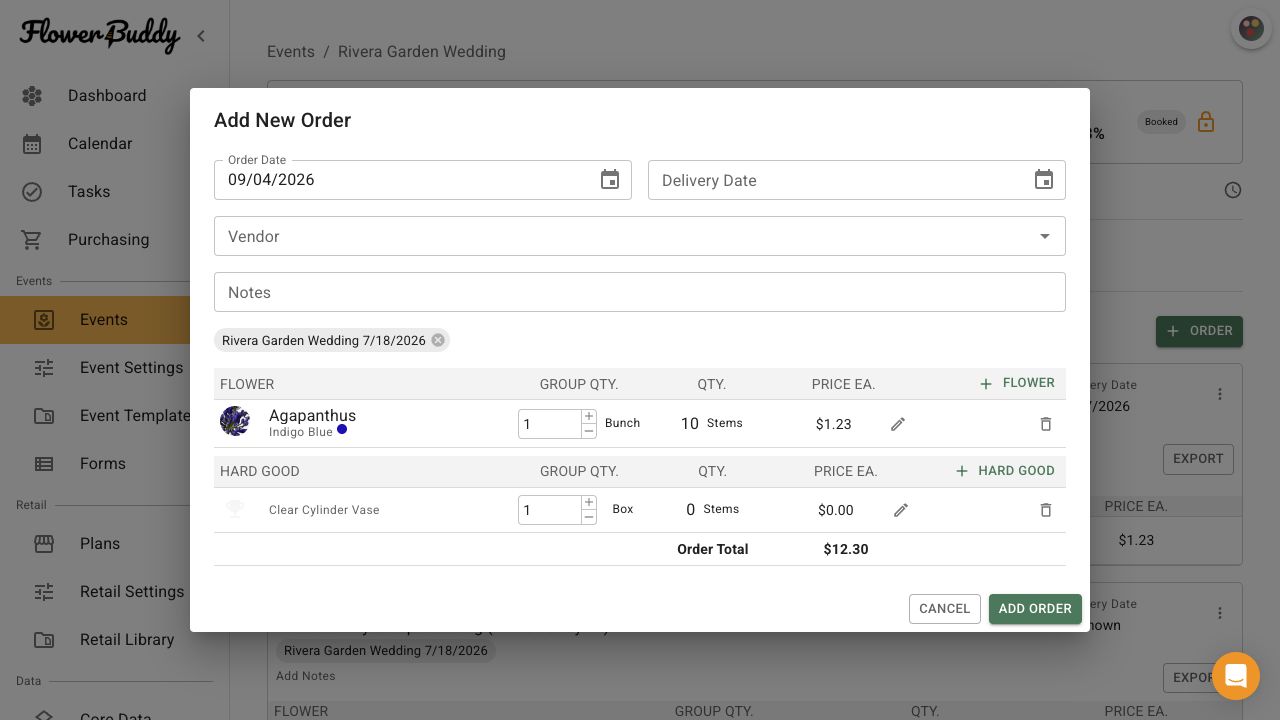Remove the Rivera Garden Wedding chip
Image resolution: width=1280 pixels, height=720 pixels.
pos(438,340)
